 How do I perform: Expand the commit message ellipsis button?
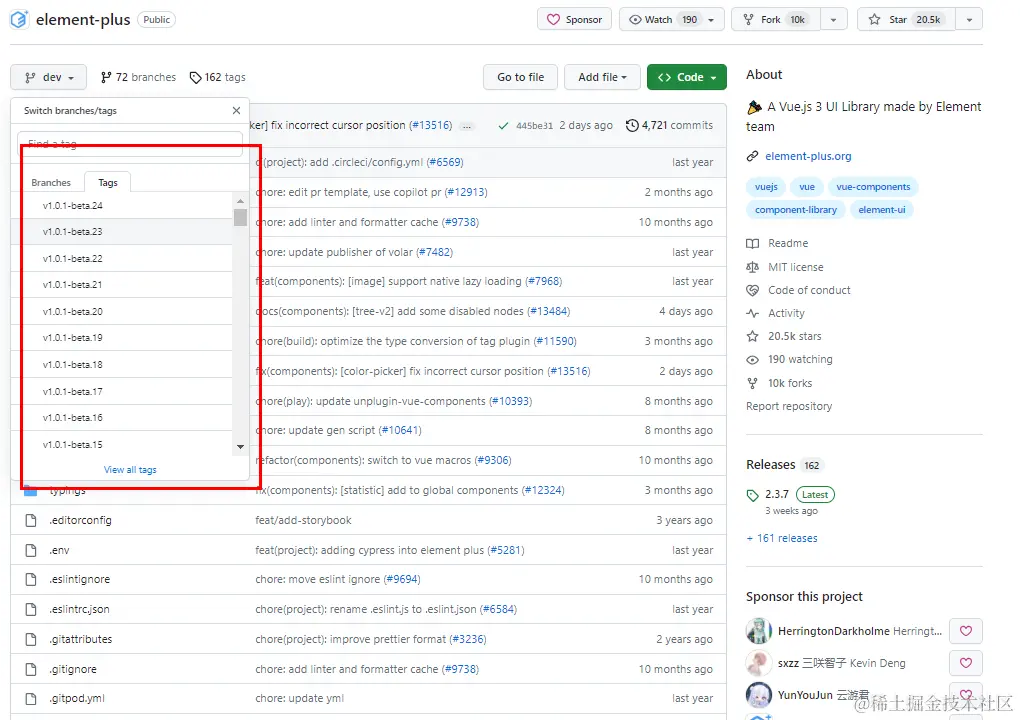[466, 126]
